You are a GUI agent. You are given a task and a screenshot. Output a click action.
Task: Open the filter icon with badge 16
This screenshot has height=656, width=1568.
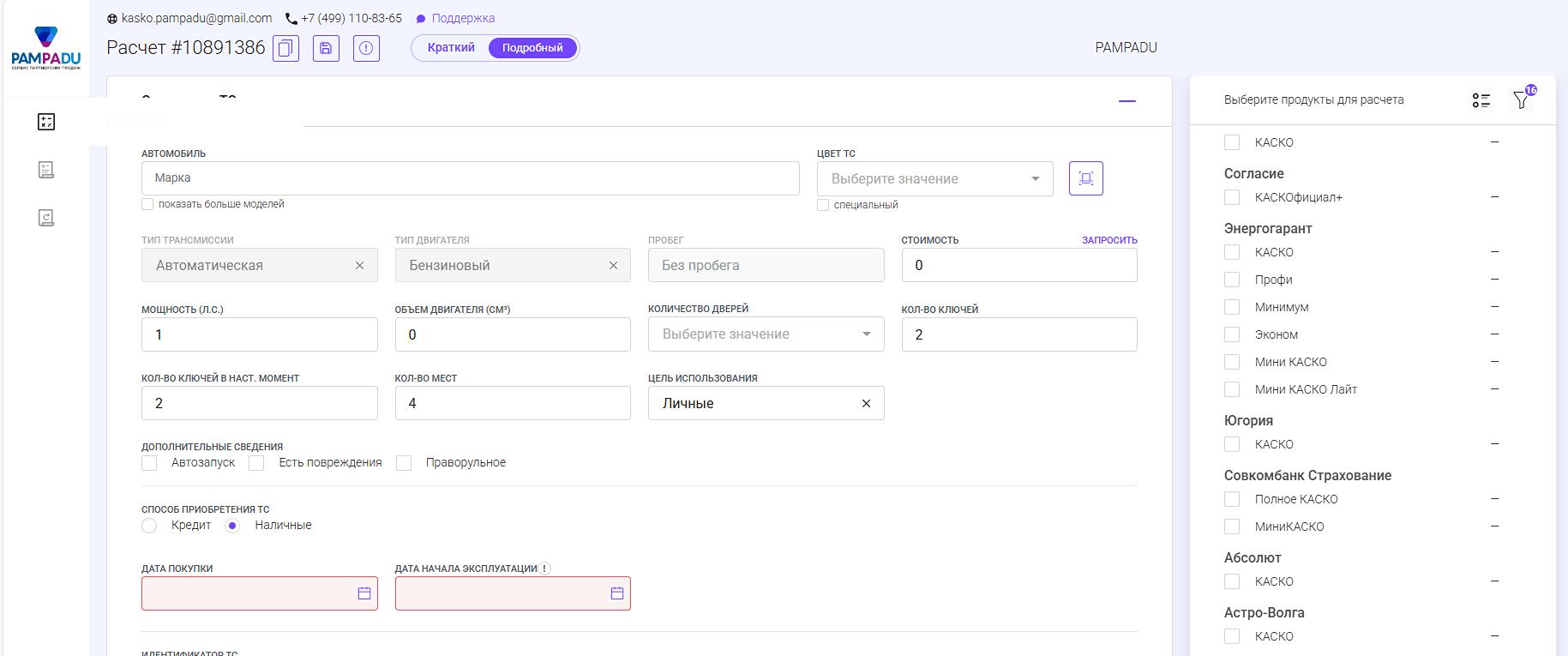click(x=1521, y=100)
